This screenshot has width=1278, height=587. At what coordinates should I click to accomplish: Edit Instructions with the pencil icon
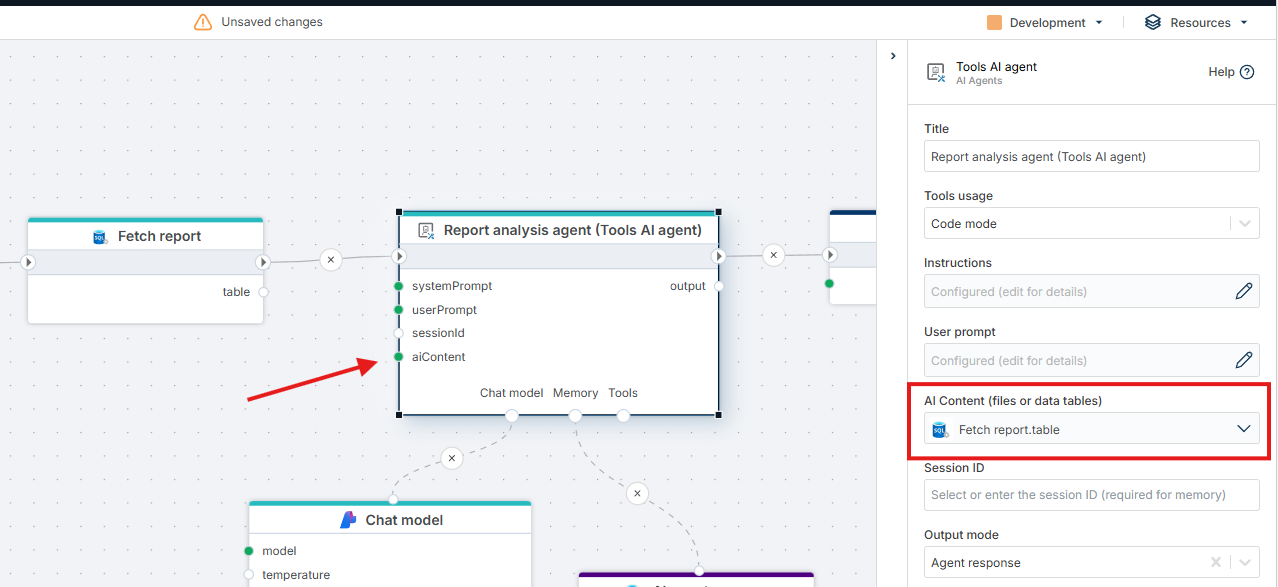1244,291
